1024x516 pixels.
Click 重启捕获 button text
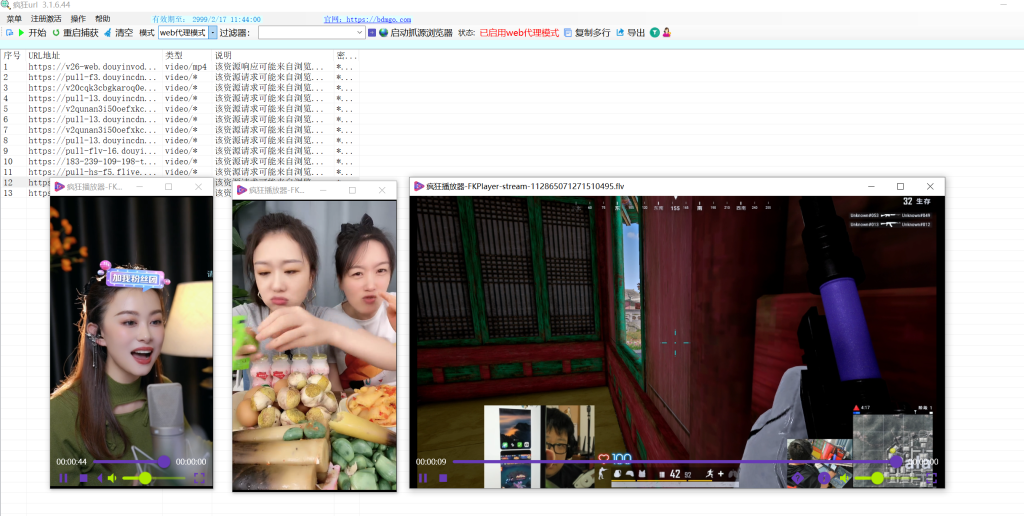click(80, 33)
